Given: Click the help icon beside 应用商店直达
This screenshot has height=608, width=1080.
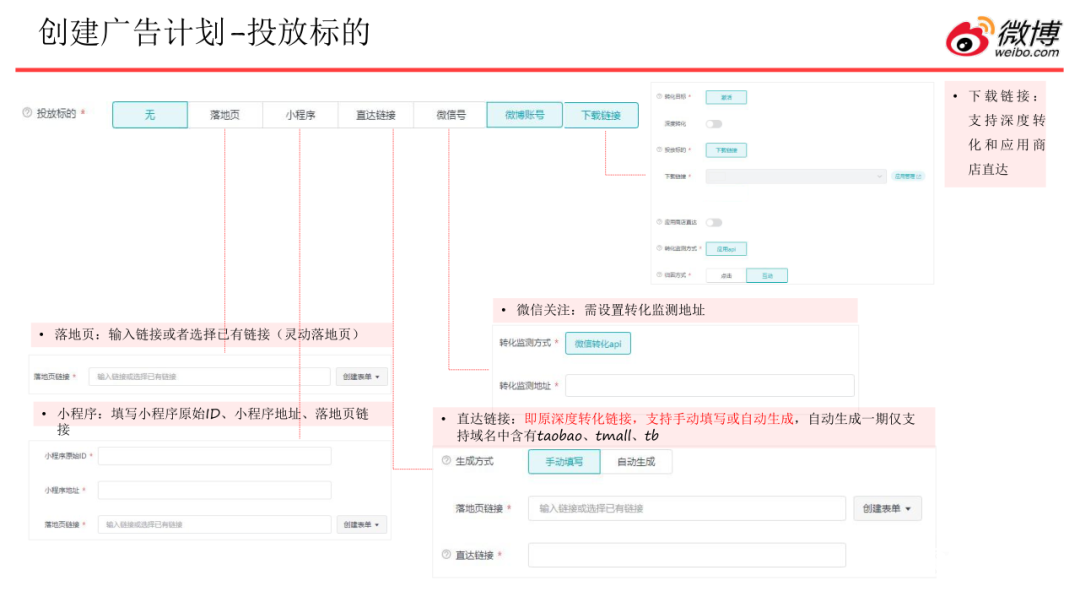Looking at the screenshot, I should 659,222.
